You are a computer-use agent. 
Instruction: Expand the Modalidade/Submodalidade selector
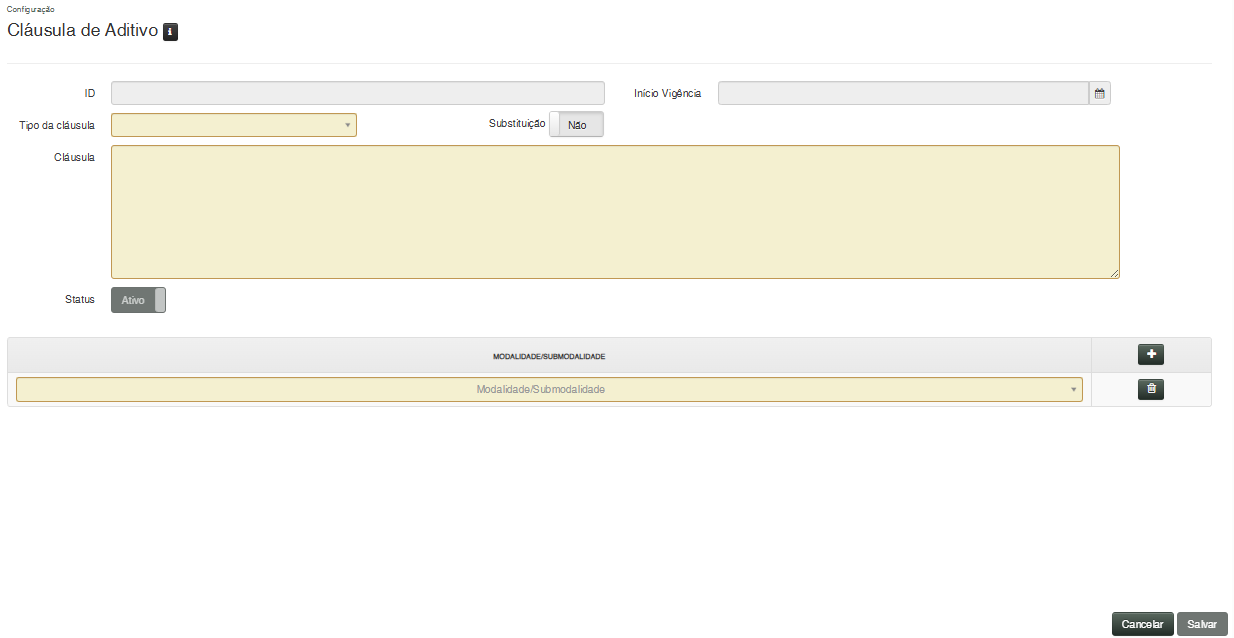pyautogui.click(x=549, y=389)
